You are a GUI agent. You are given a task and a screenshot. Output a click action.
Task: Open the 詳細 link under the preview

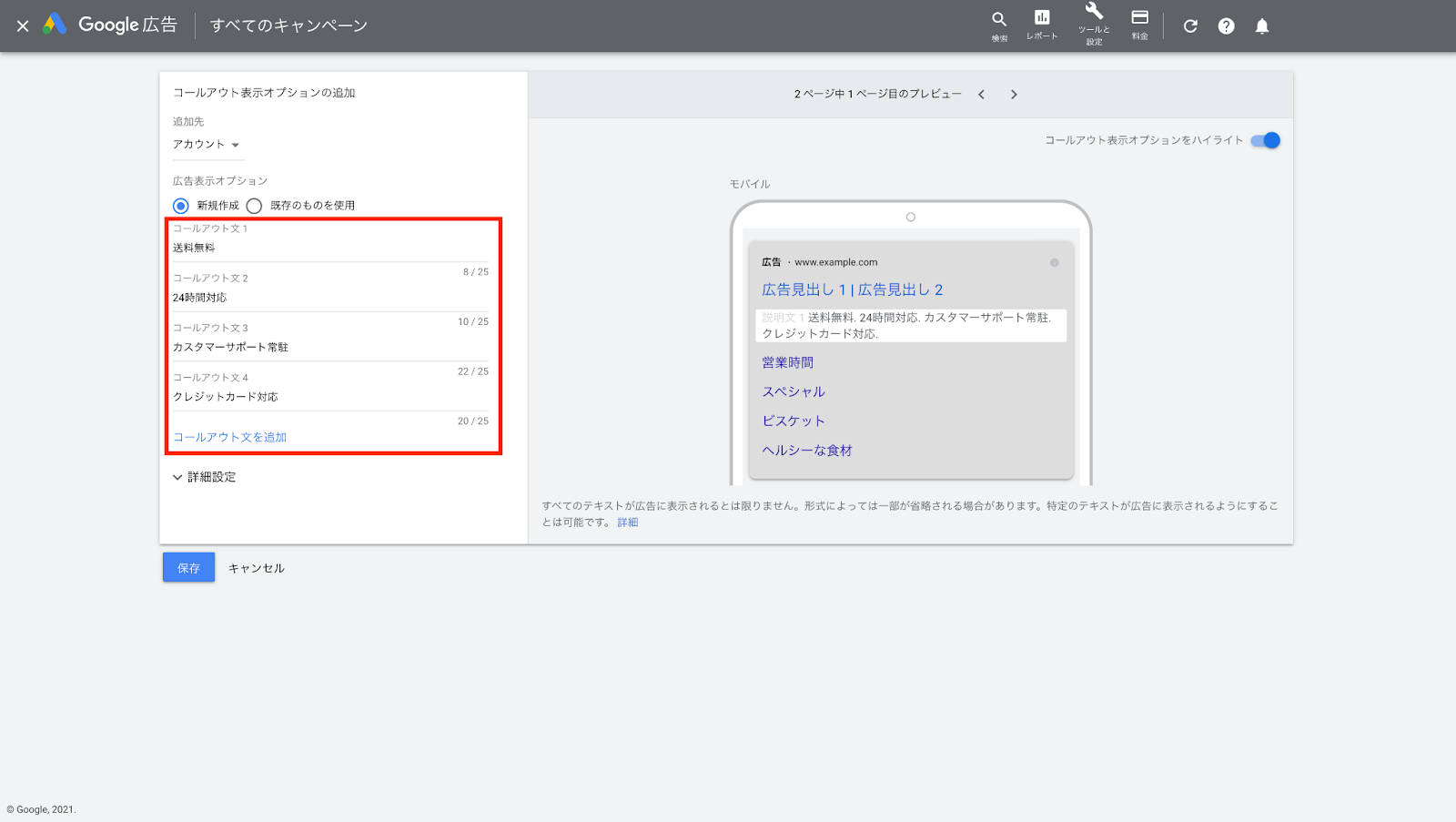click(x=628, y=523)
